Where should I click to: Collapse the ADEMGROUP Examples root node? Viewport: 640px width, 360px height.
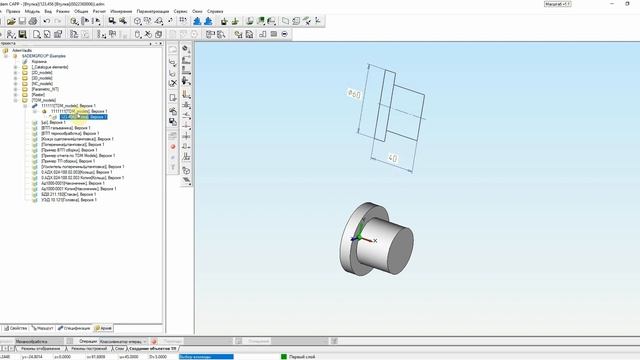click(x=6, y=56)
